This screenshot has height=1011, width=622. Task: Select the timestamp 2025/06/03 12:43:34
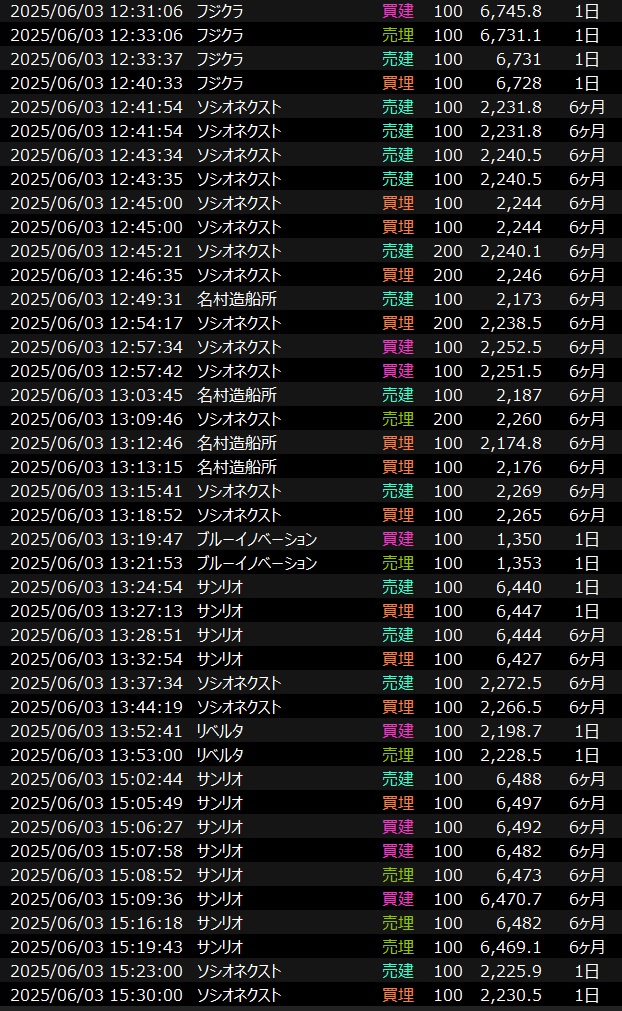[97, 155]
